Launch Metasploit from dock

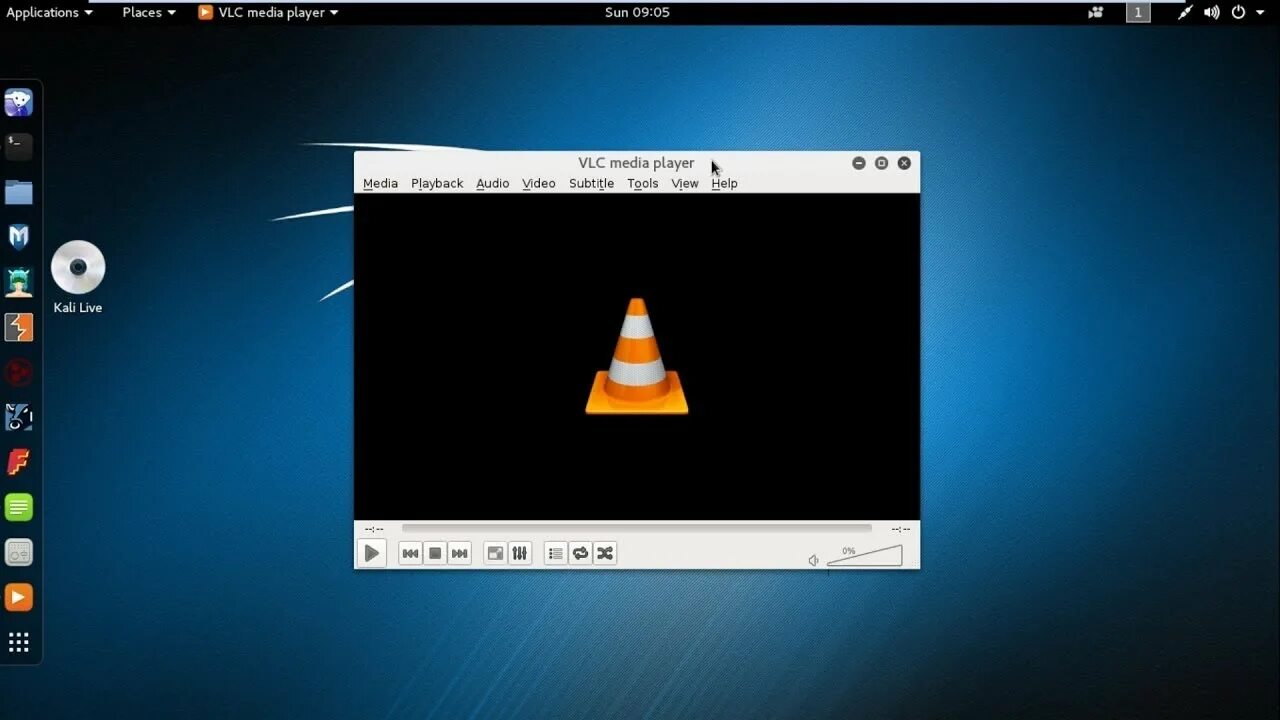19,237
